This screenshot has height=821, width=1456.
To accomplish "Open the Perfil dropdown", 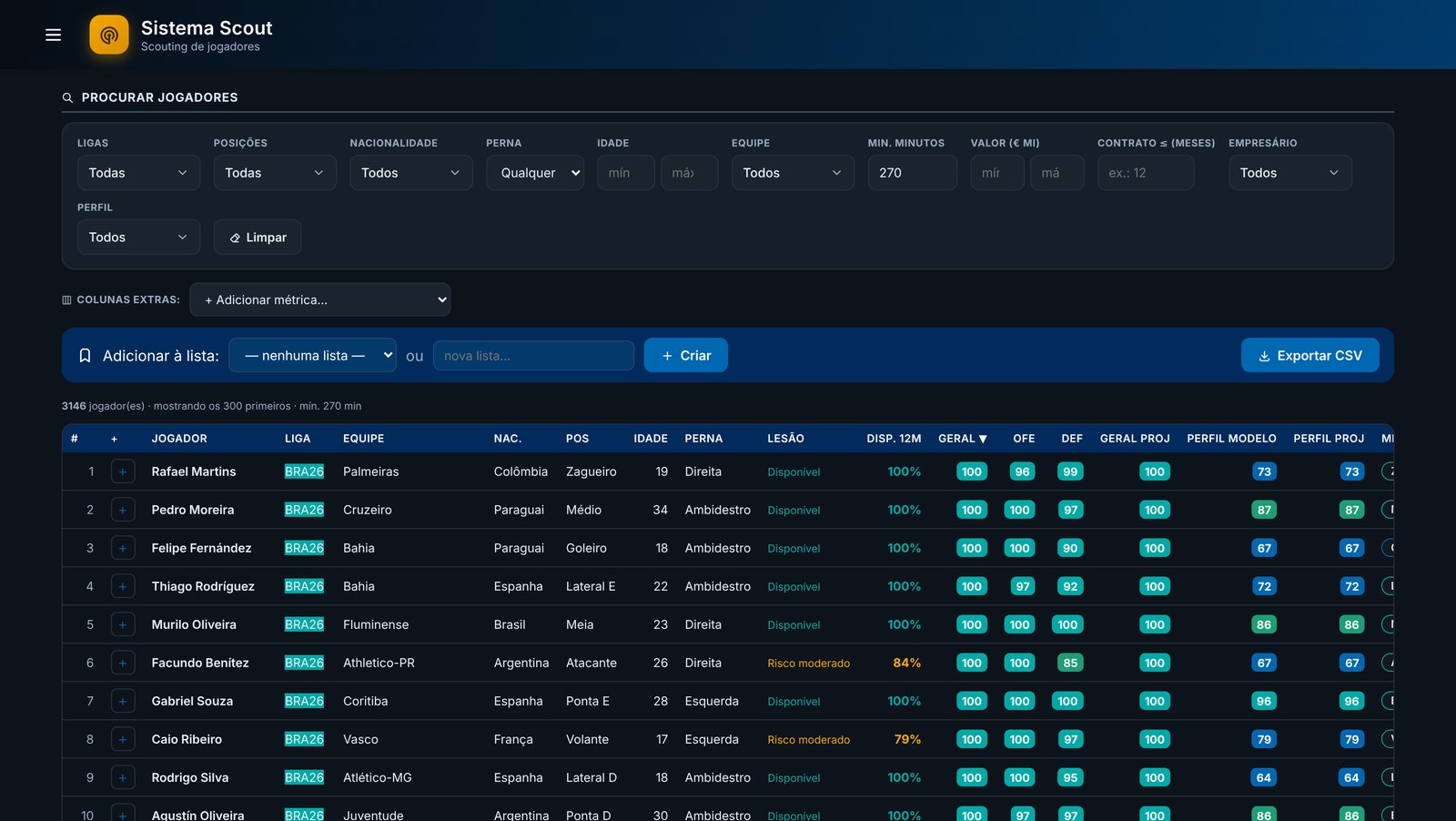I will point(138,238).
